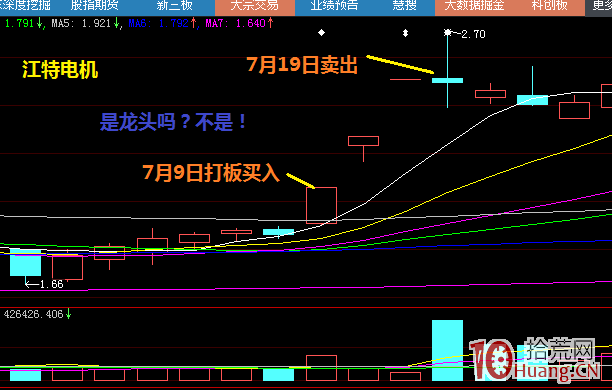Click the 2.70 high price label
Viewport: 612px width, 390px height.
coord(473,34)
